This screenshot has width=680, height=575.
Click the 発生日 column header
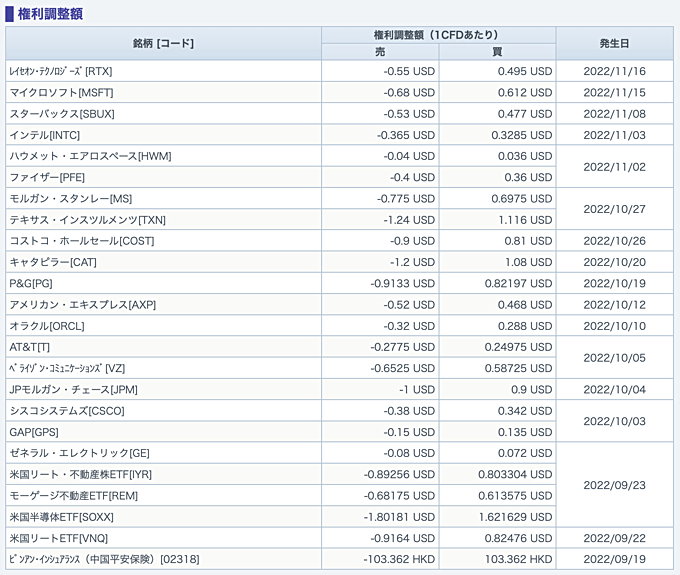tap(615, 43)
